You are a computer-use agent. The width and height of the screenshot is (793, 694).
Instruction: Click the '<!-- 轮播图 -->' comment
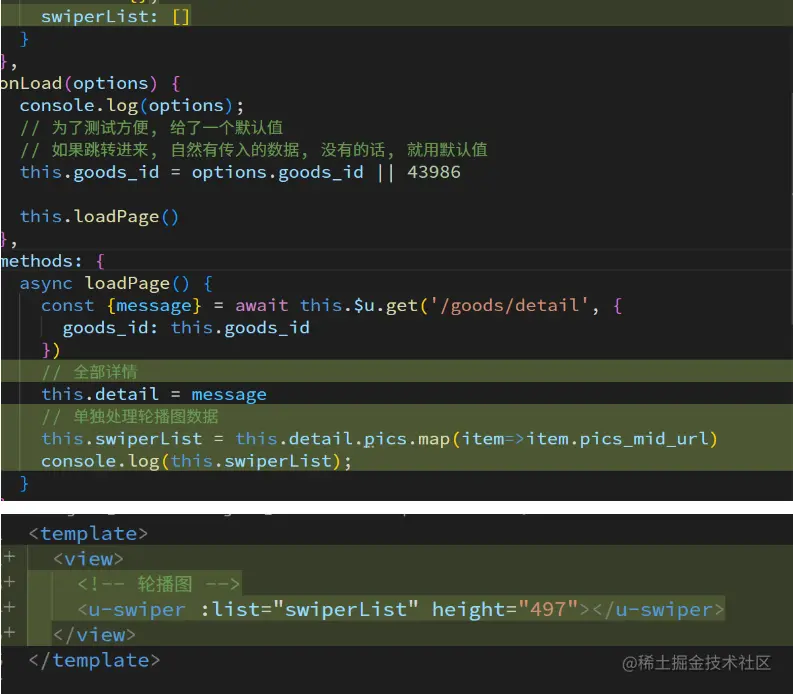coord(158,584)
